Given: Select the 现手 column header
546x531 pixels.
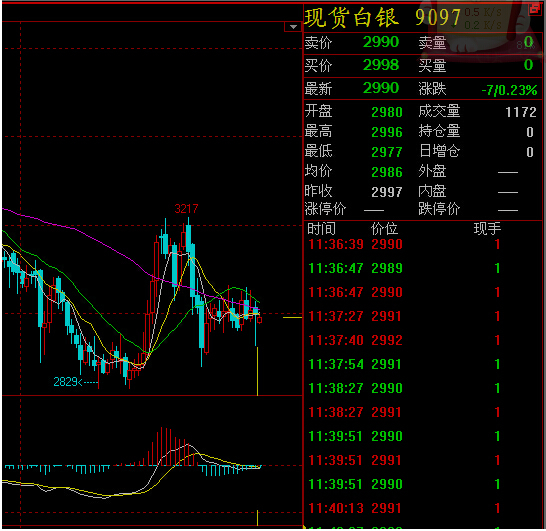Looking at the screenshot, I should (487, 229).
